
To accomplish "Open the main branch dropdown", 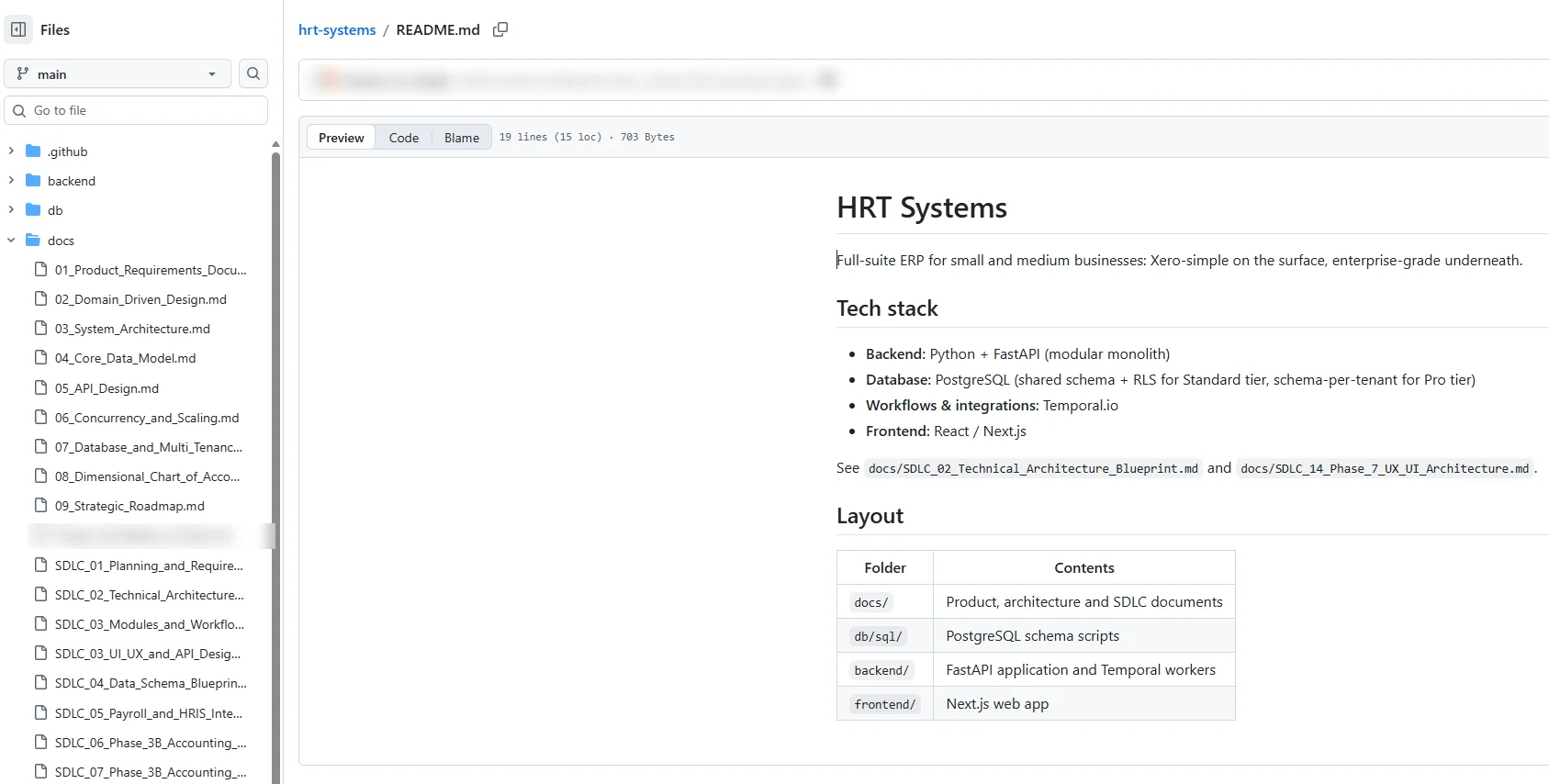I will [x=118, y=73].
